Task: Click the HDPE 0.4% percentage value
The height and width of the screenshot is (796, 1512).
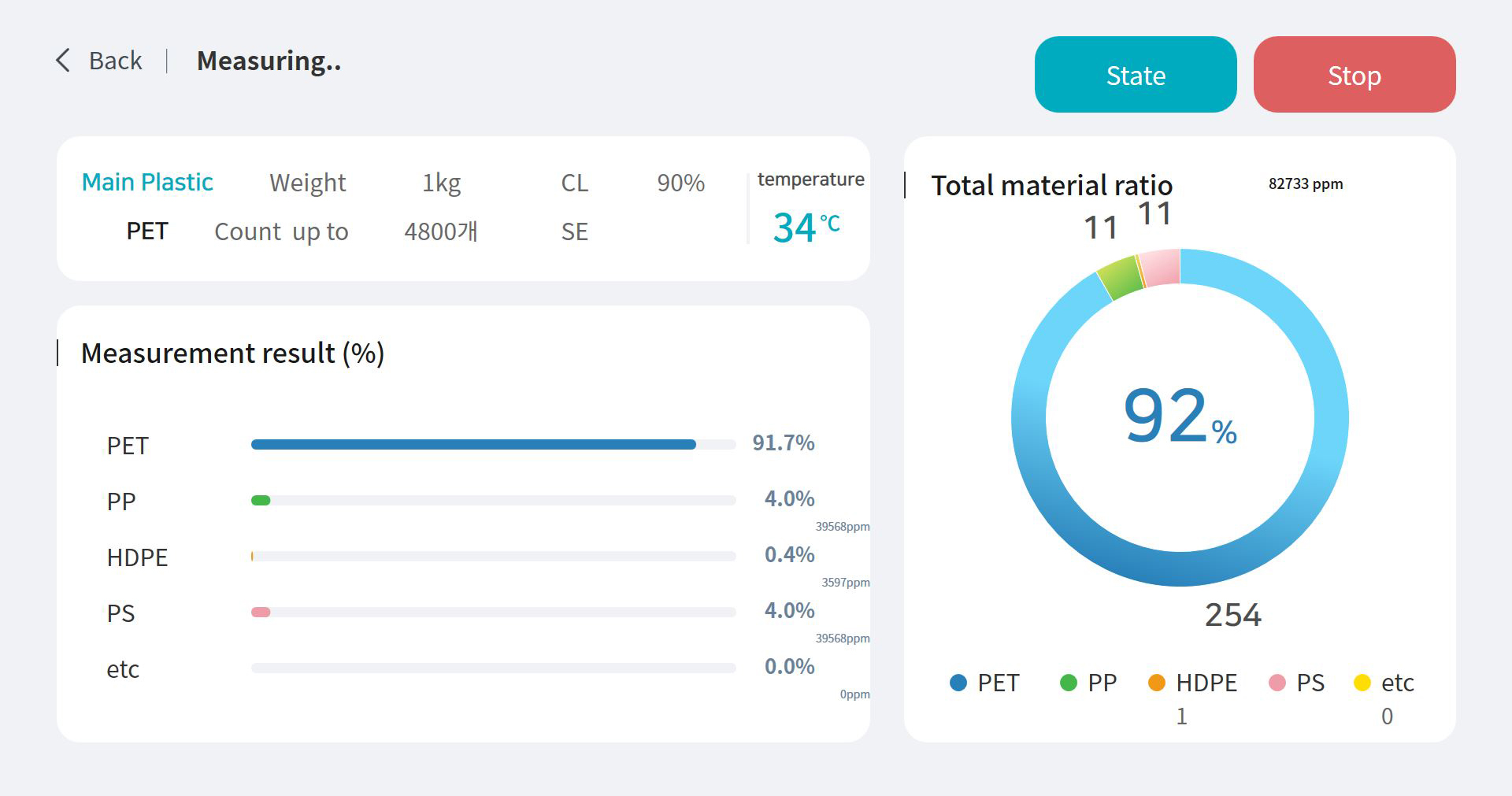Action: tap(789, 554)
